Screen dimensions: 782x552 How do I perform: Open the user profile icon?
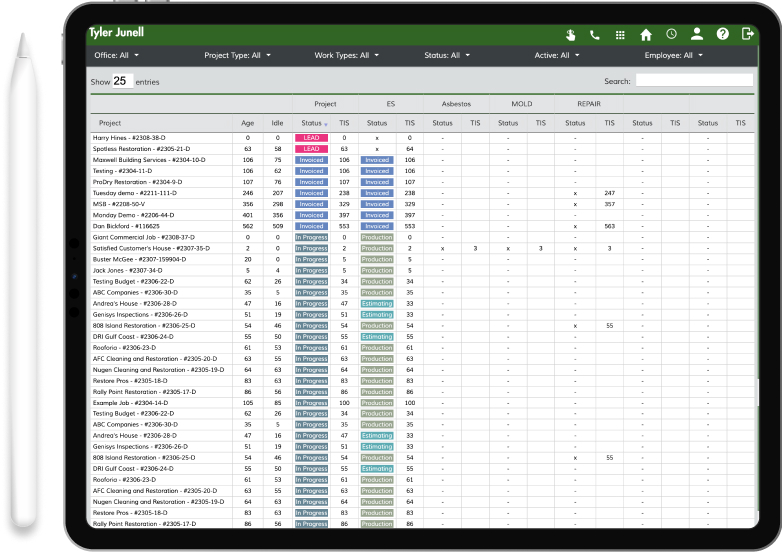pos(697,34)
